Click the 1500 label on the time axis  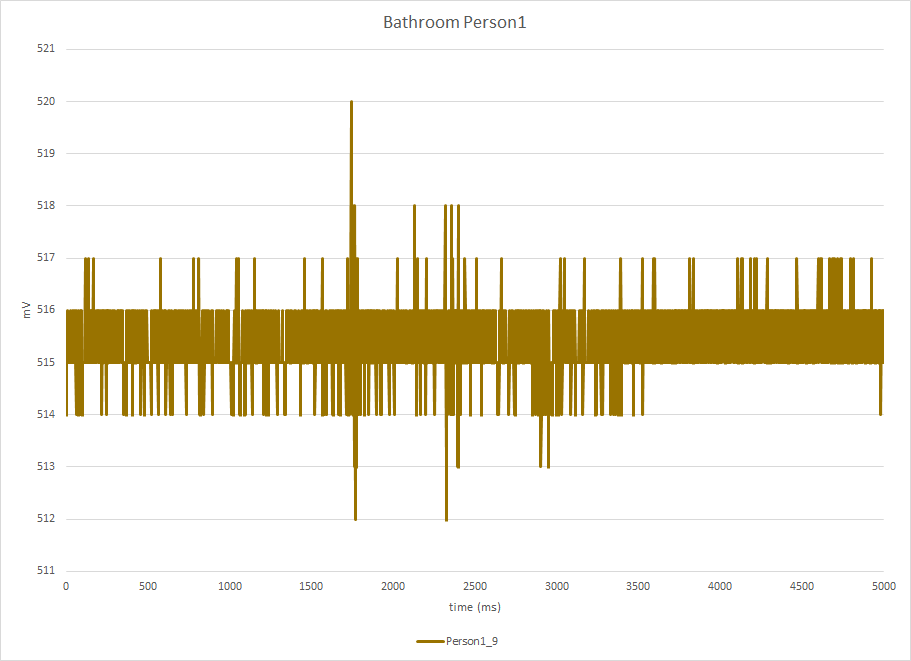(311, 586)
